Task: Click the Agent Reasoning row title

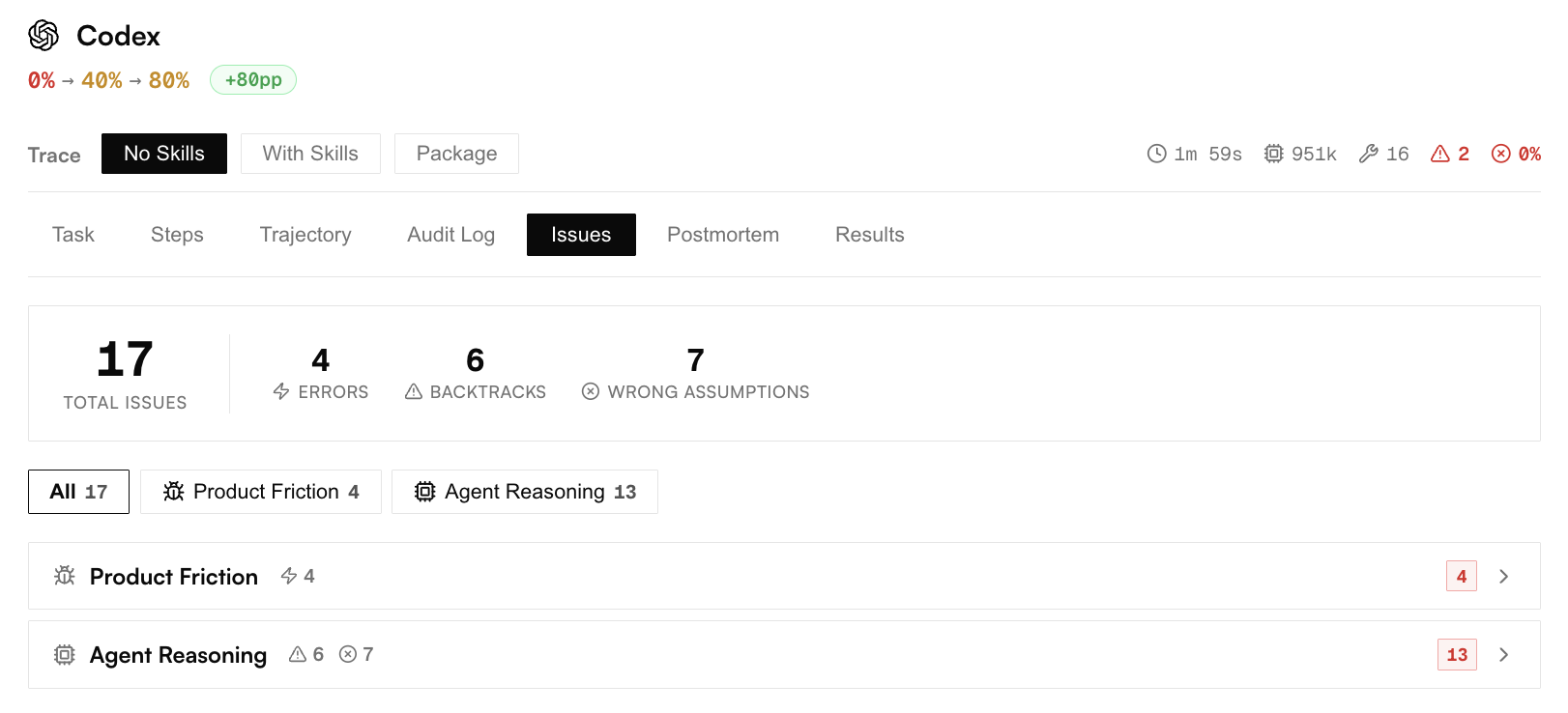Action: [178, 655]
